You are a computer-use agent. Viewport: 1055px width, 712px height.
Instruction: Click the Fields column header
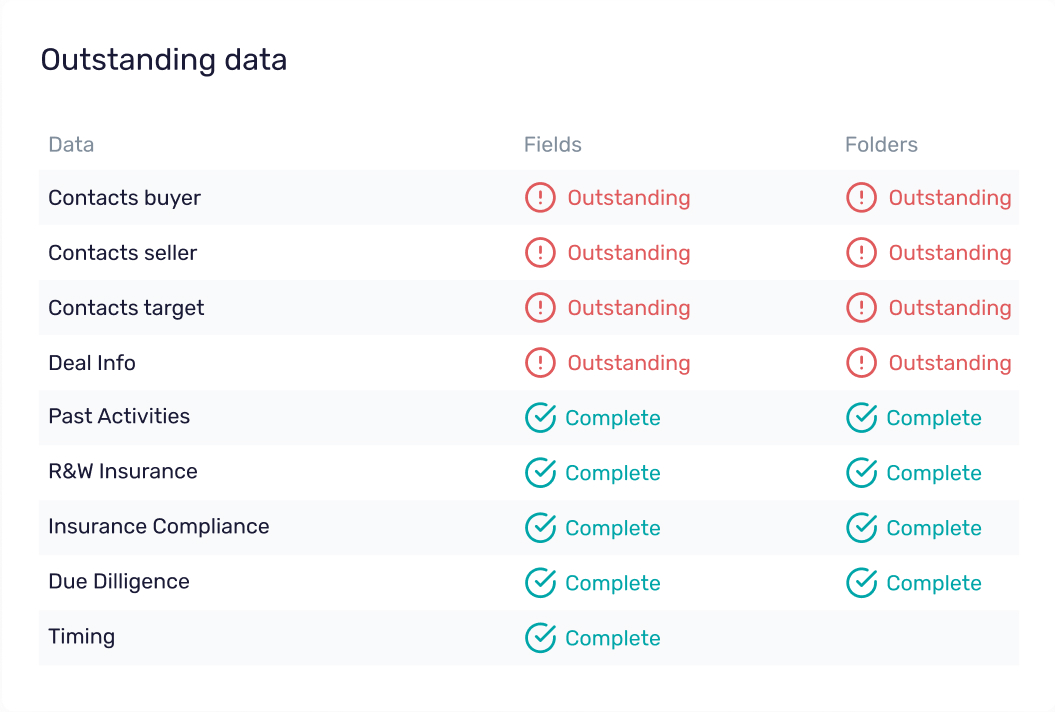(x=552, y=145)
